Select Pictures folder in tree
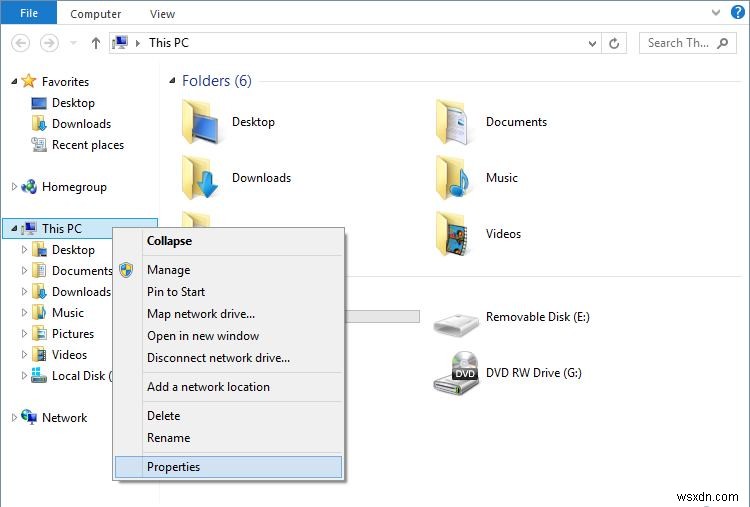Viewport: 750px width, 507px height. coord(73,334)
